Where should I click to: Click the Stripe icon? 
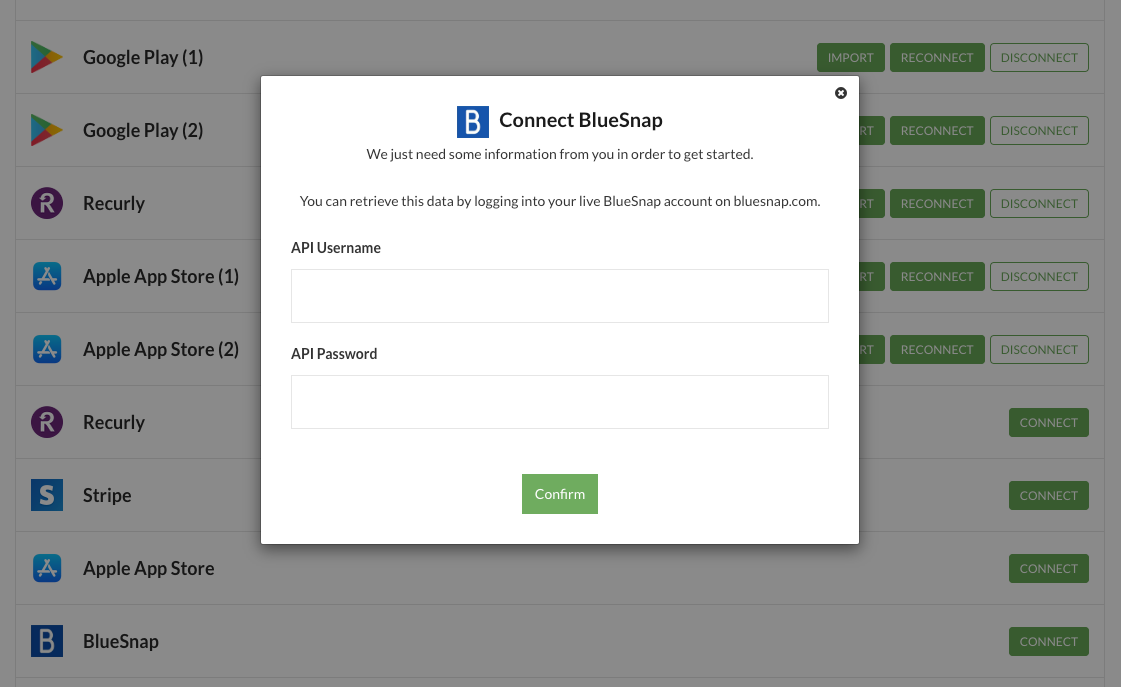click(46, 495)
